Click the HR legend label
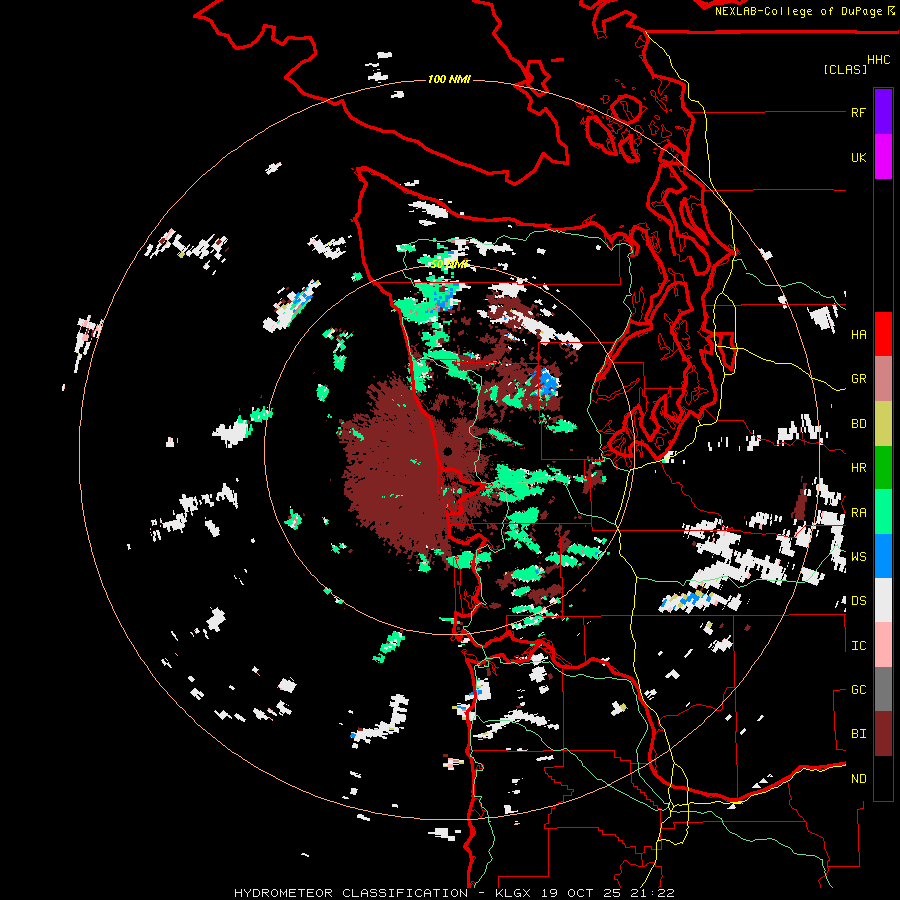The width and height of the screenshot is (900, 900). tap(858, 468)
